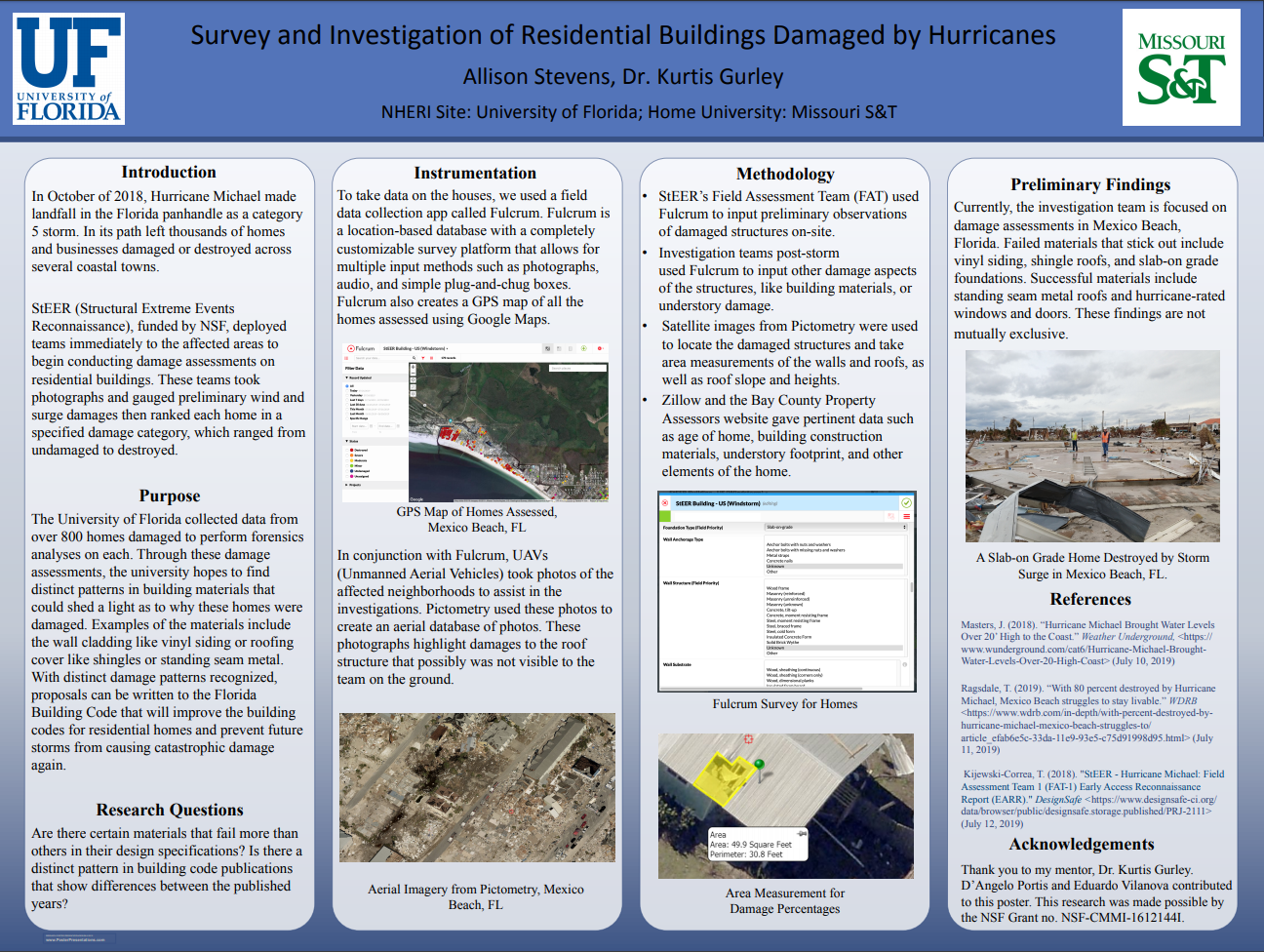
Task: Click the slab-on-grade destroyed home photo
Action: click(1092, 447)
